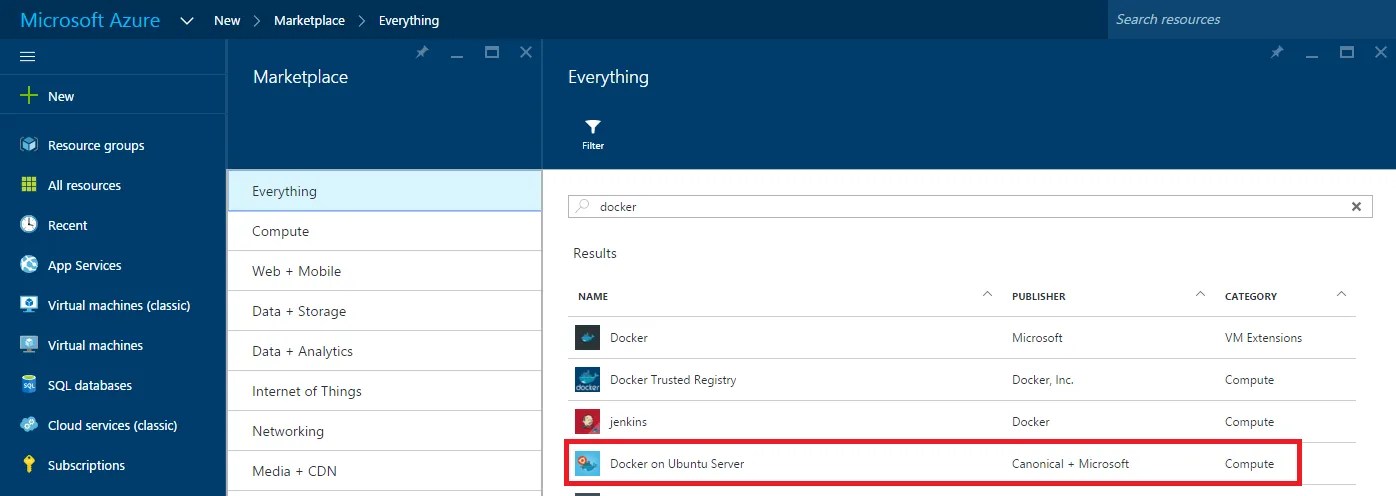Click the CATEGORY column header
1396x496 pixels.
pyautogui.click(x=1251, y=297)
